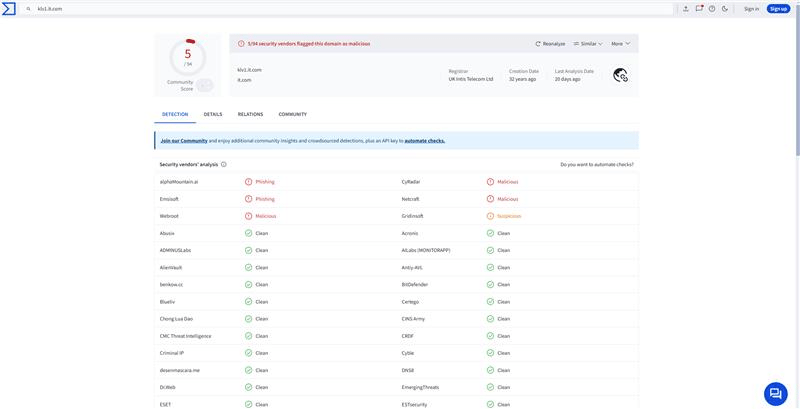This screenshot has width=800, height=409.
Task: Click the Certego vendor name
Action: (410, 302)
